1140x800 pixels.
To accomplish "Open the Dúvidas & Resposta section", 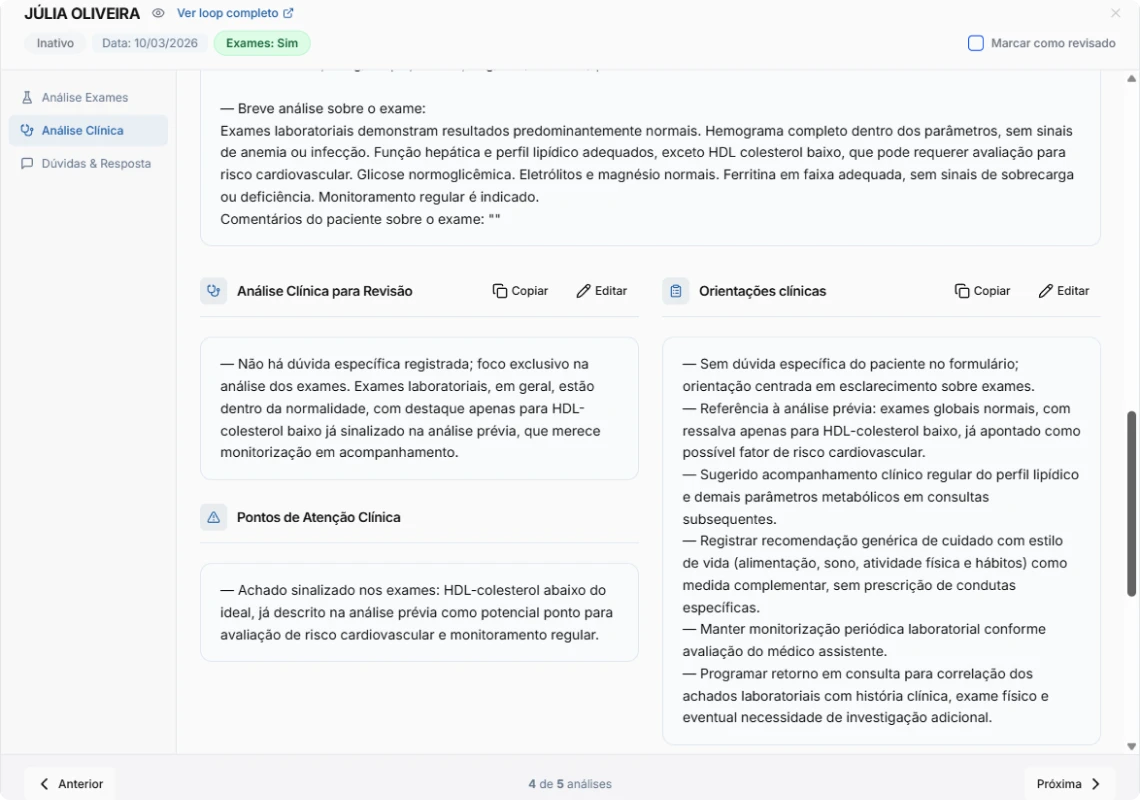I will pyautogui.click(x=96, y=163).
